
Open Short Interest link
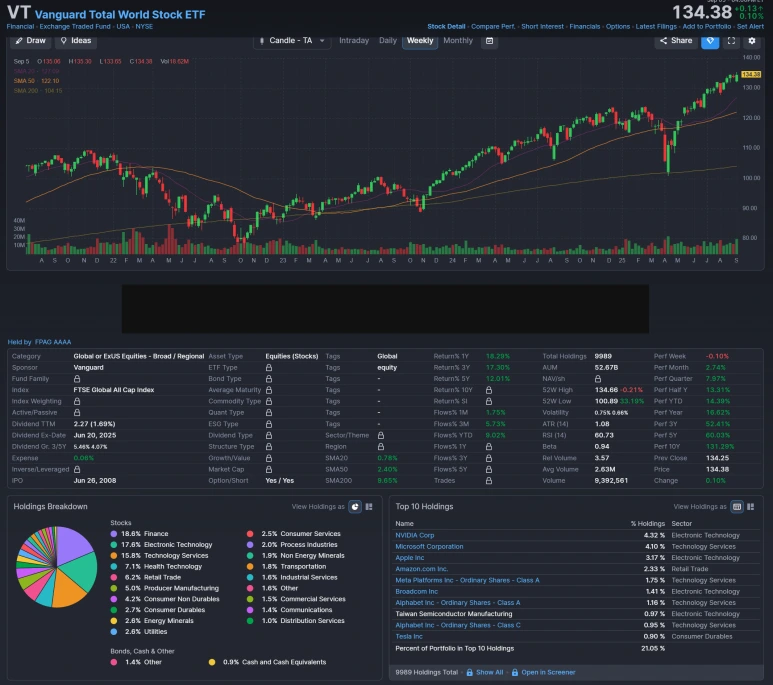pos(542,27)
